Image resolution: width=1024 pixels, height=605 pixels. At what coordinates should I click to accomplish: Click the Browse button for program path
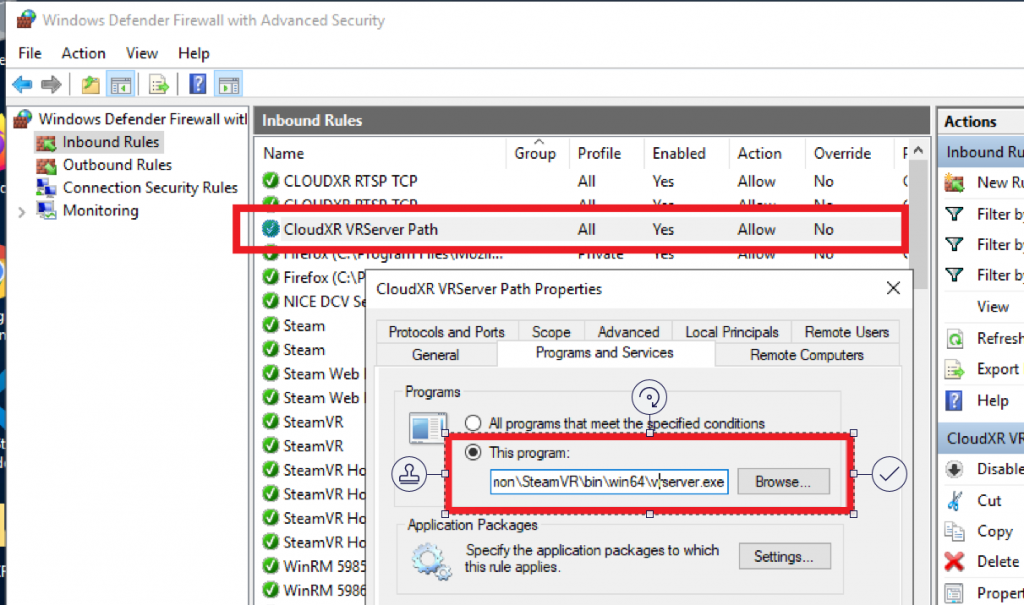(783, 482)
